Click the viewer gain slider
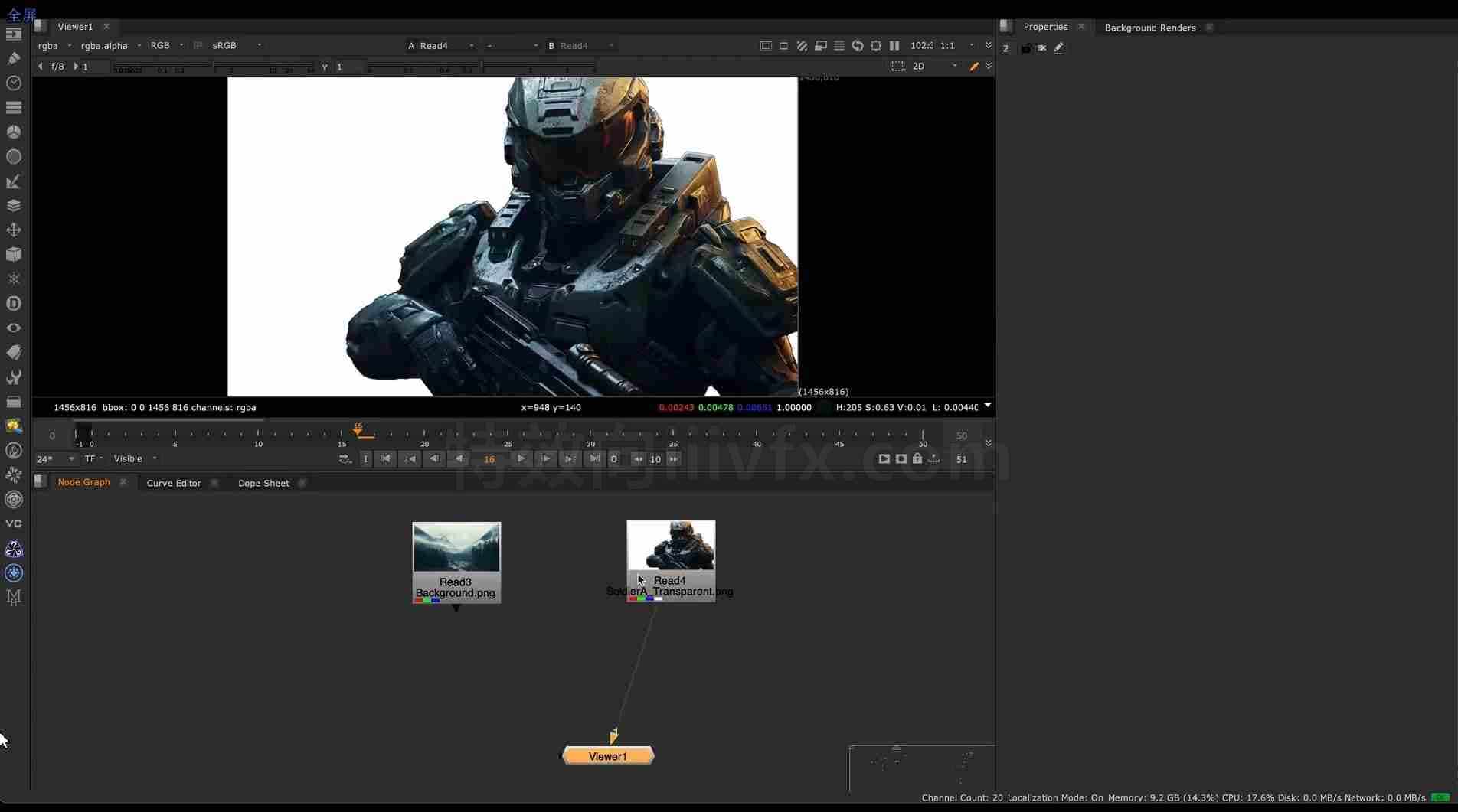Image resolution: width=1458 pixels, height=812 pixels. [x=214, y=67]
